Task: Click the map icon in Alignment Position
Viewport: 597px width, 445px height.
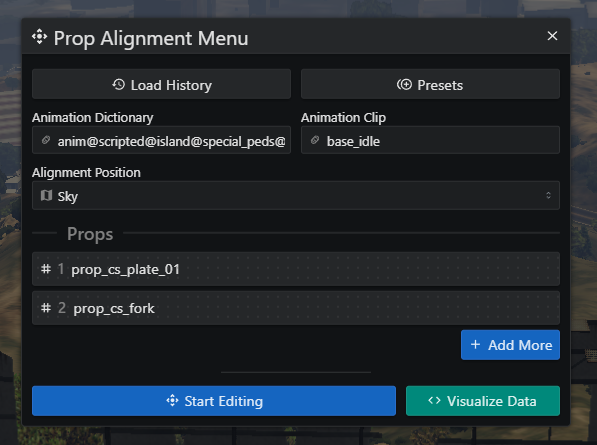Action: pyautogui.click(x=46, y=196)
